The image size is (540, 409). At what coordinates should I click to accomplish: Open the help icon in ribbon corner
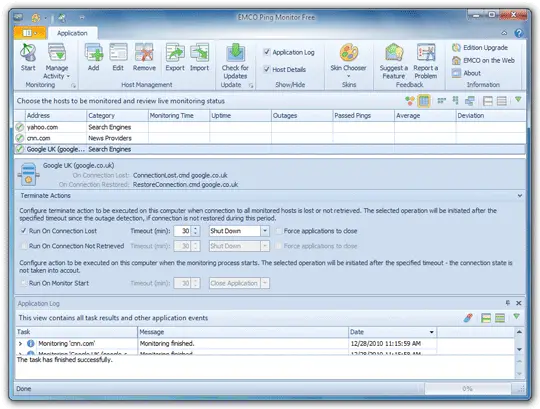point(518,33)
